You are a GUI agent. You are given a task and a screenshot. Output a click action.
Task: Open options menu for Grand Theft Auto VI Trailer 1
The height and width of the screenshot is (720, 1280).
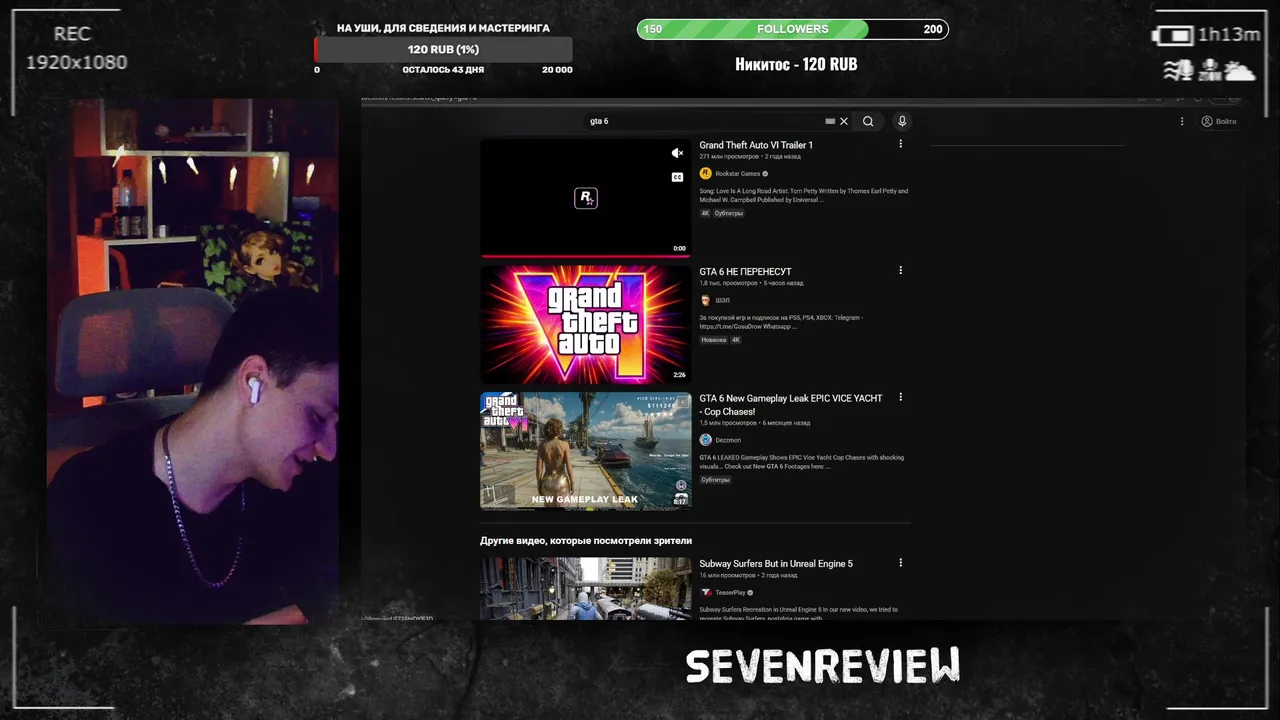[900, 144]
